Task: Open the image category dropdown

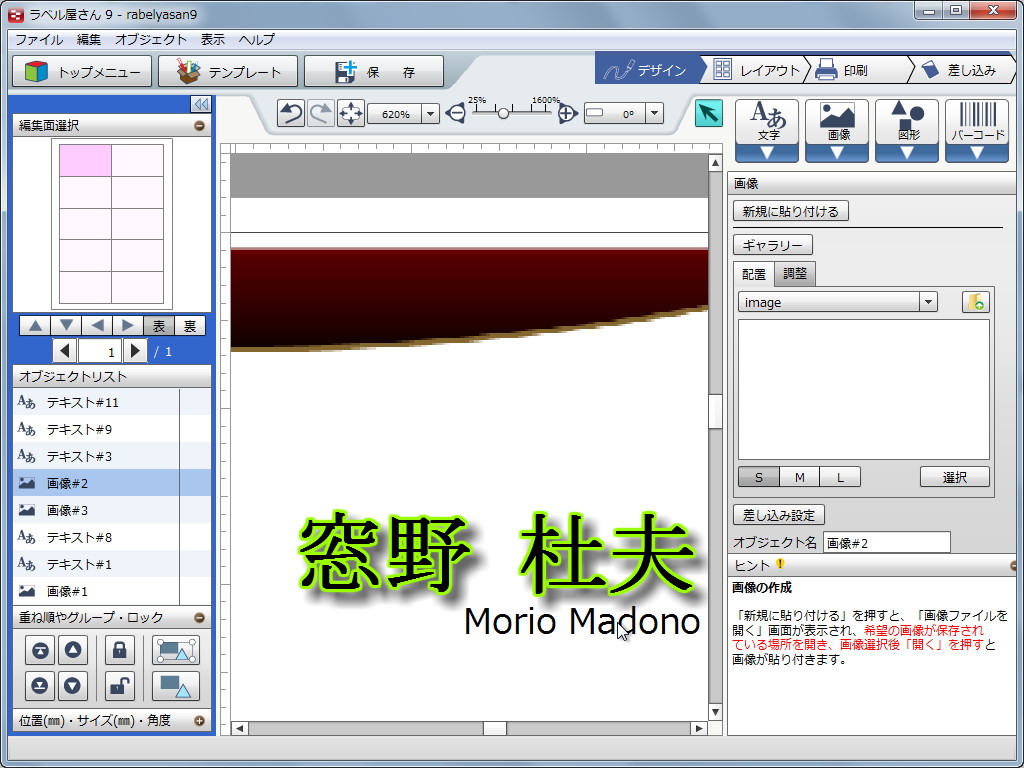Action: 928,302
